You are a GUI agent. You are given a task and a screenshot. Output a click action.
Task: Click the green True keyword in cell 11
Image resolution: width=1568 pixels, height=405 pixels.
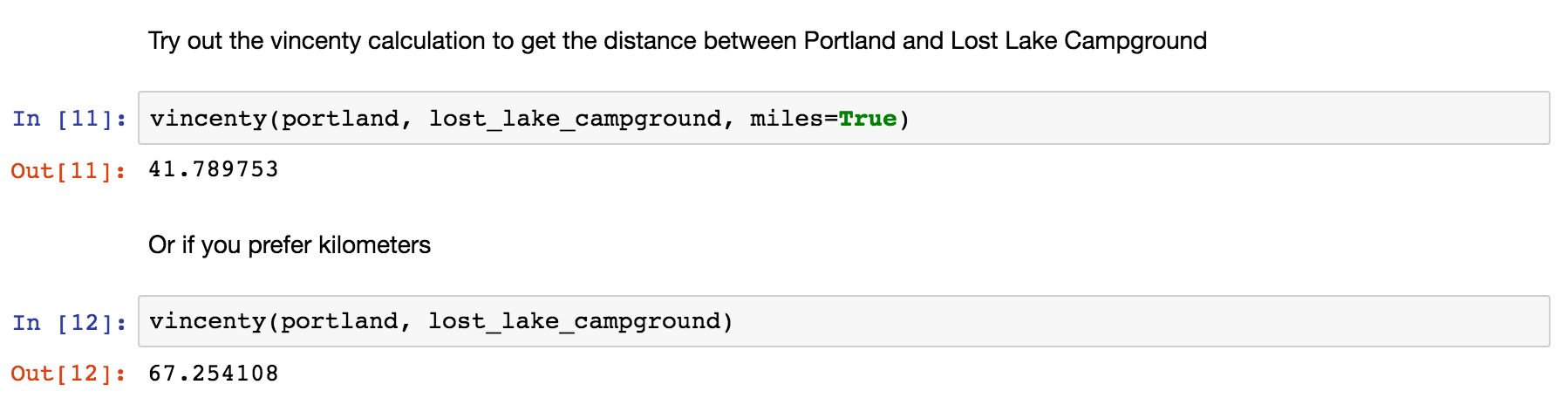pos(868,118)
